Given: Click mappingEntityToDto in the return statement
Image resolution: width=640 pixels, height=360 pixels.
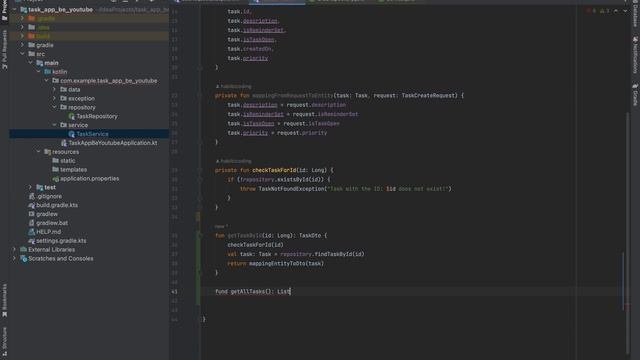Looking at the screenshot, I should click(x=277, y=264).
